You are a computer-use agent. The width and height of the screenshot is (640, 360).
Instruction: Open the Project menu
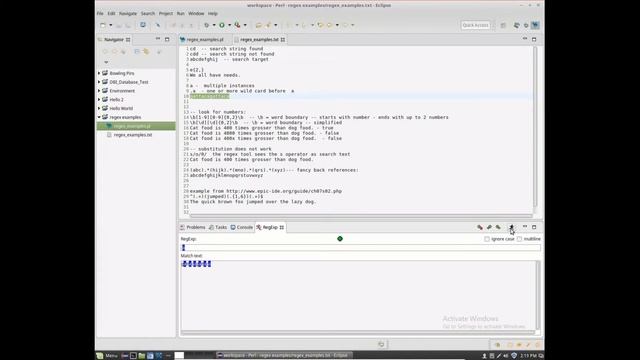[x=166, y=13]
